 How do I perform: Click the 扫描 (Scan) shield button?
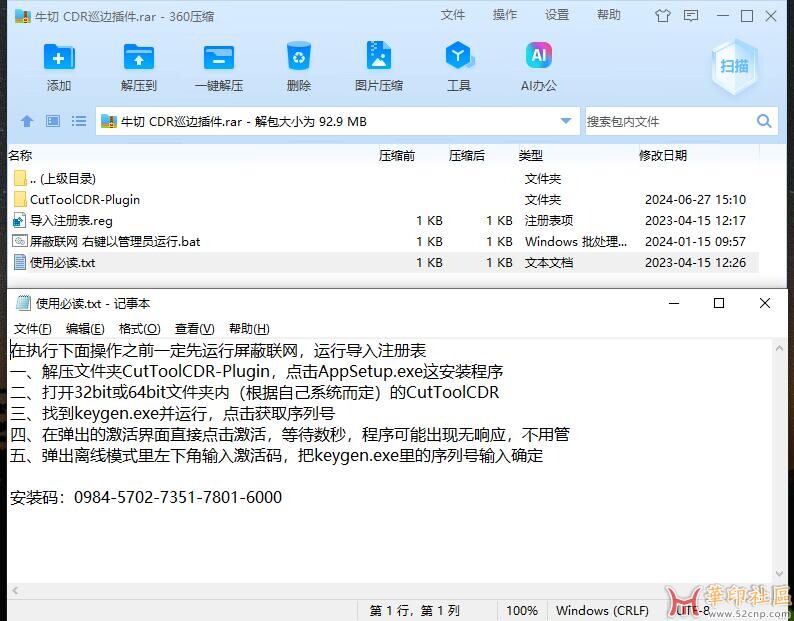pos(734,66)
